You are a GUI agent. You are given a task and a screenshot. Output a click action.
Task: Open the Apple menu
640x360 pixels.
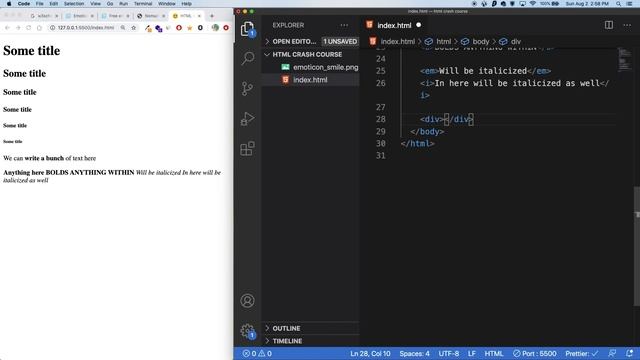coord(9,4)
